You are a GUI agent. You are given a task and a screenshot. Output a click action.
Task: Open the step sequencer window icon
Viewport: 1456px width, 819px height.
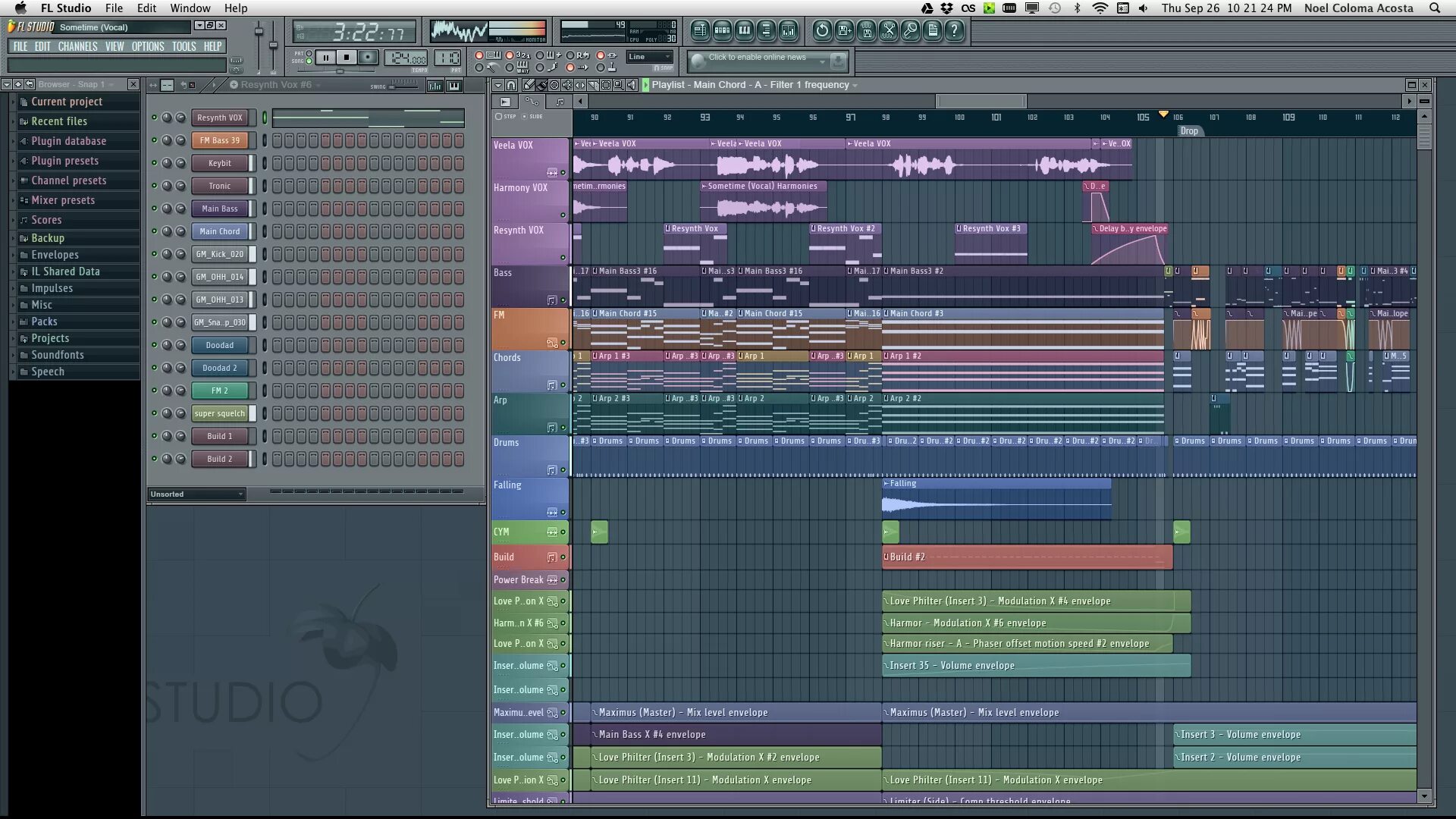722,30
